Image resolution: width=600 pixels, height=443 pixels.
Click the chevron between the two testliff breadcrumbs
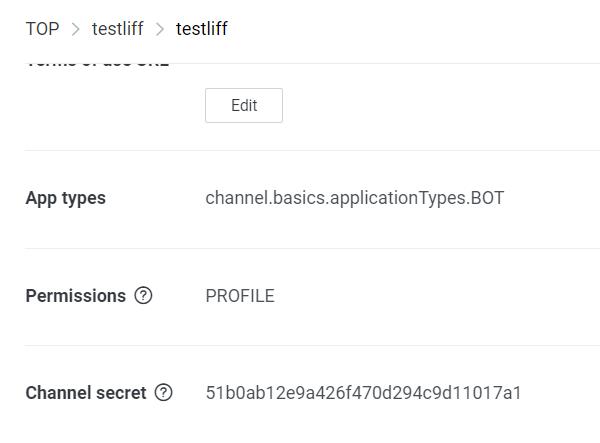click(x=160, y=29)
